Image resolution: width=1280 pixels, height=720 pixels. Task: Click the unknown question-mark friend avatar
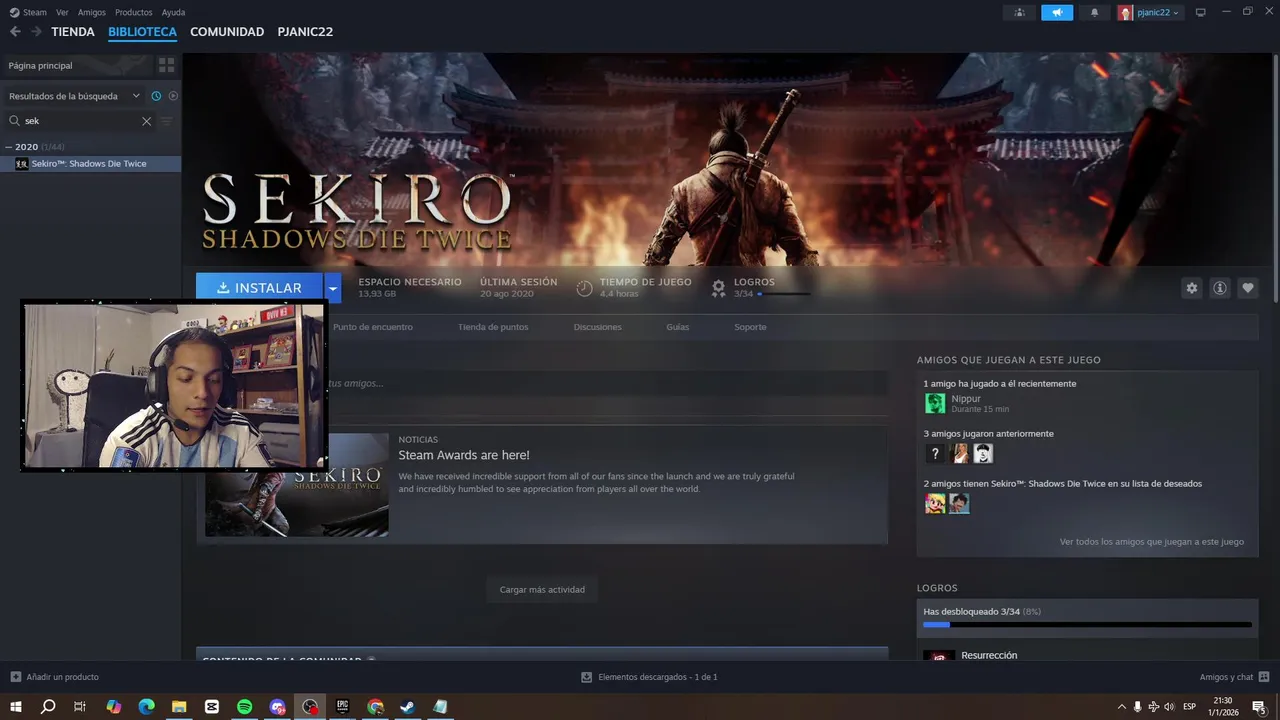[935, 453]
